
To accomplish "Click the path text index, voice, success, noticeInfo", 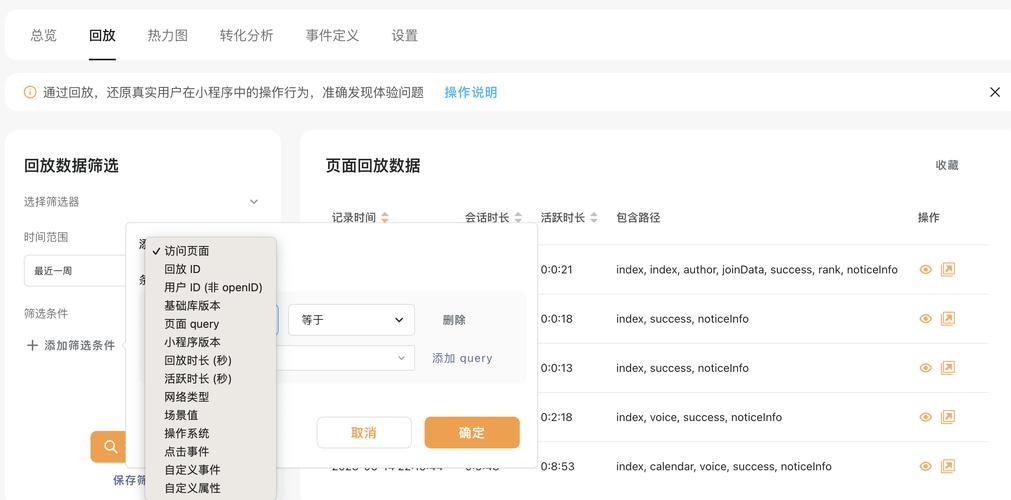I will (699, 417).
